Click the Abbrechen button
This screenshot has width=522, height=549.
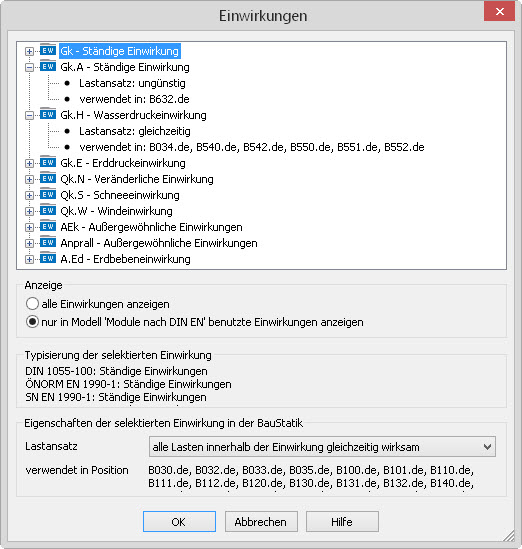261,521
